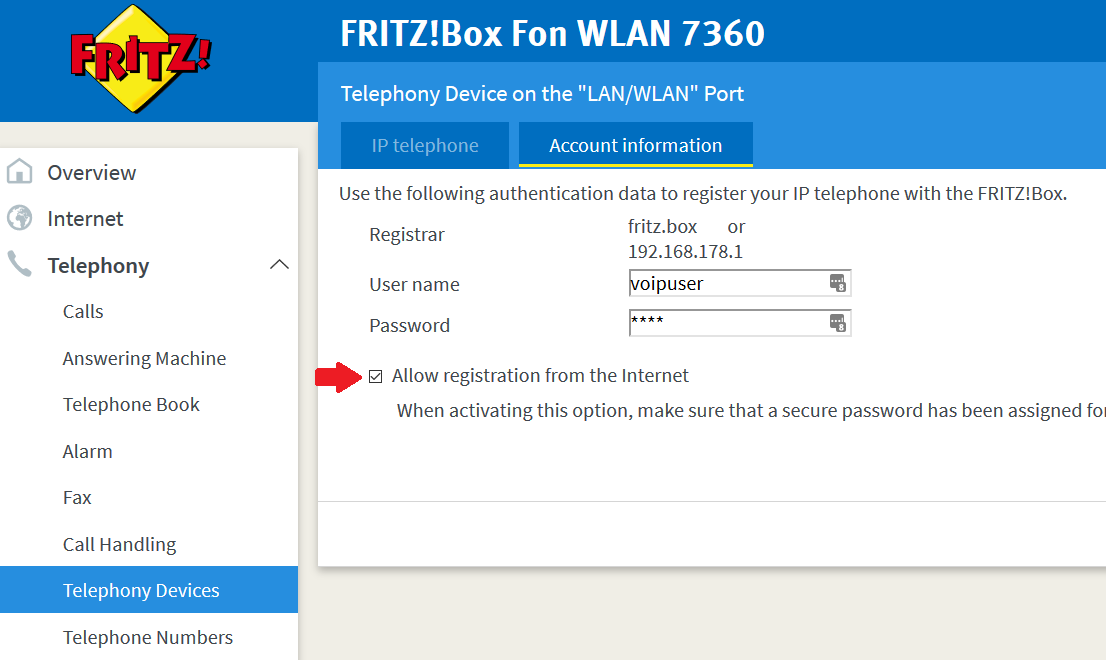Screen dimensions: 1106x660
Task: Select the Account information tab
Action: click(x=635, y=146)
